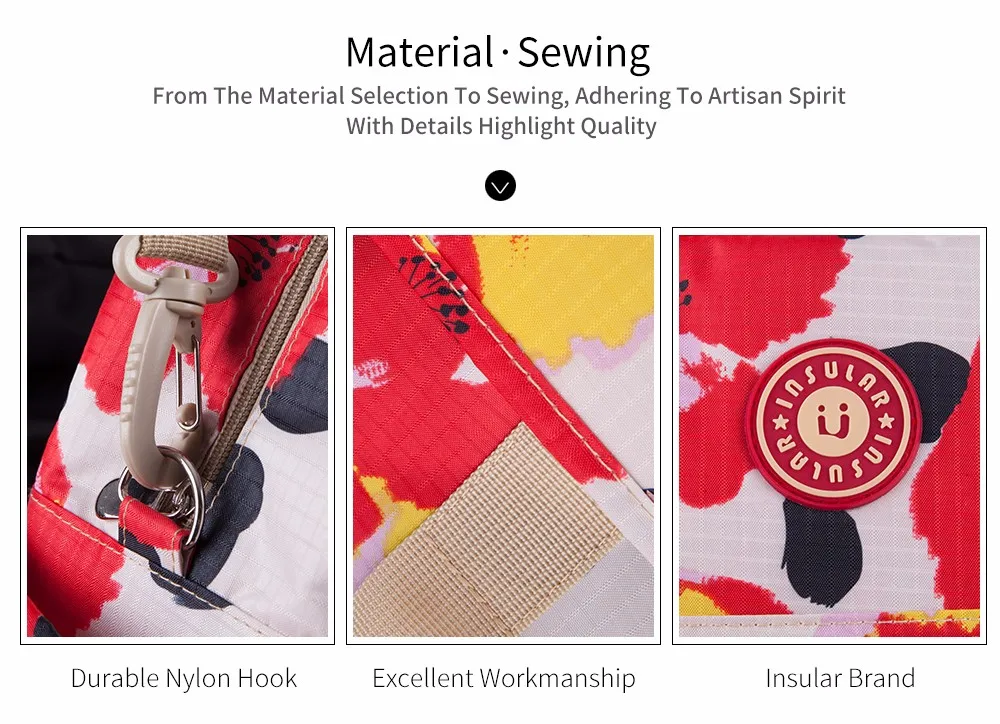Click the Excellent Workmanship caption
This screenshot has width=1000, height=724.
click(504, 678)
